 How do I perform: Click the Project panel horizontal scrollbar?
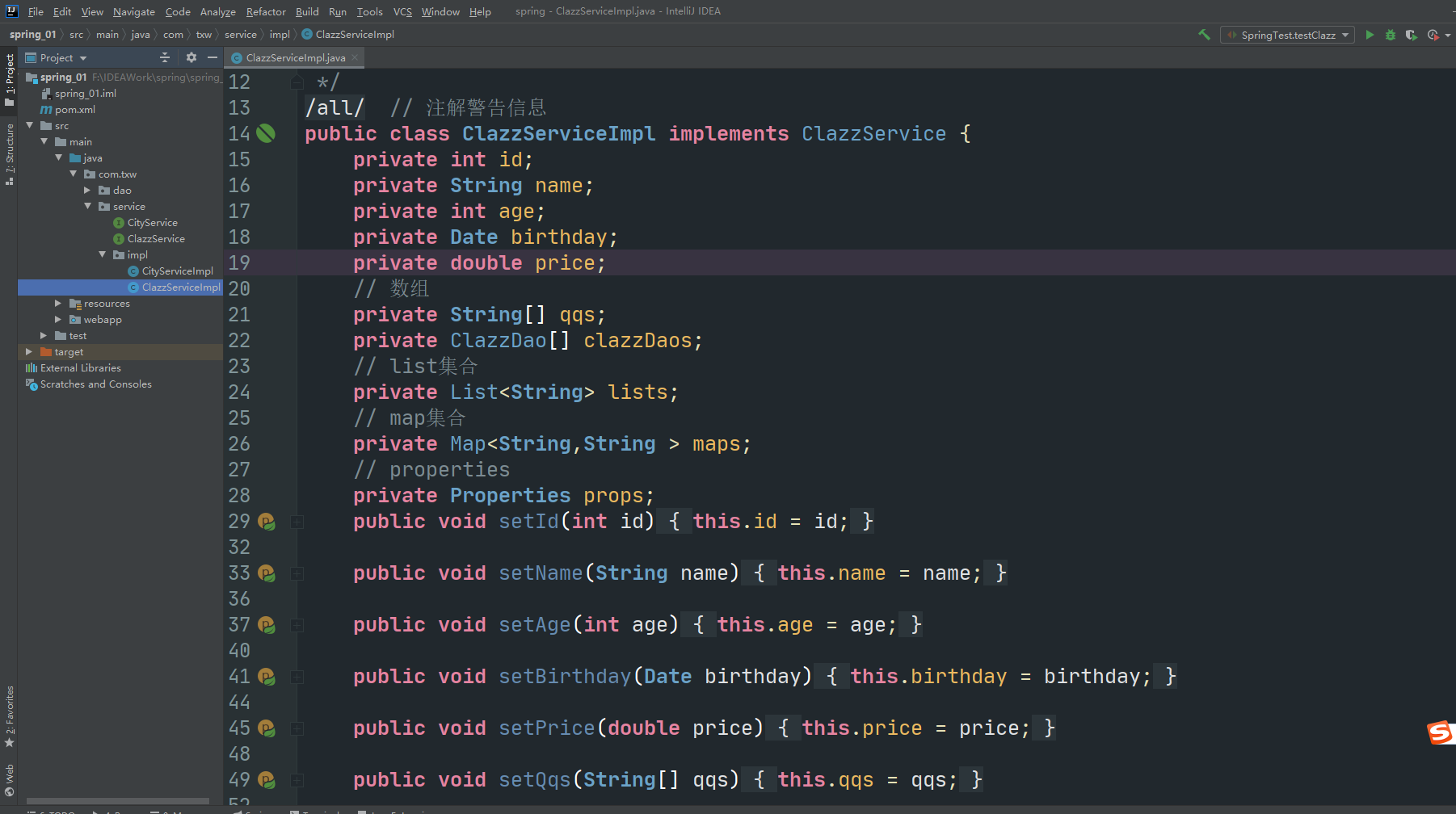tap(118, 801)
